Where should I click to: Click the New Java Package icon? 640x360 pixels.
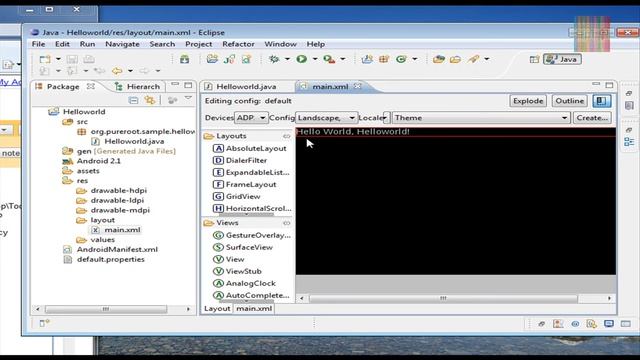[384, 59]
